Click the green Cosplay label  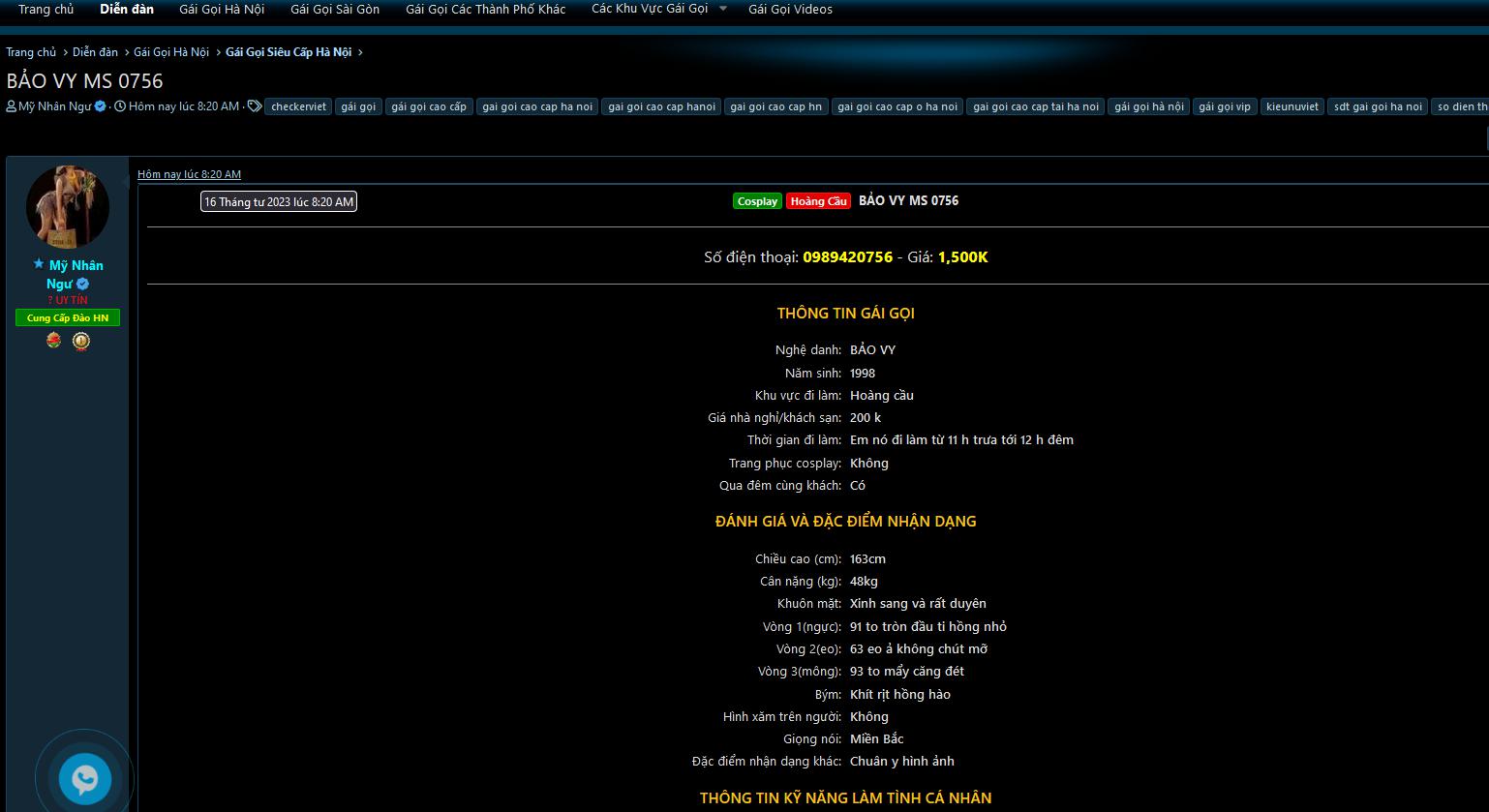(x=757, y=201)
